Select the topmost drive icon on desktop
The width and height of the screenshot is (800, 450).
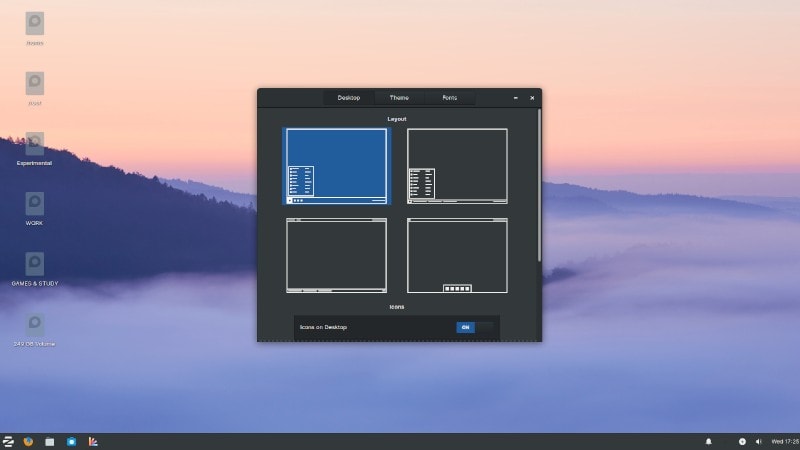[34, 29]
